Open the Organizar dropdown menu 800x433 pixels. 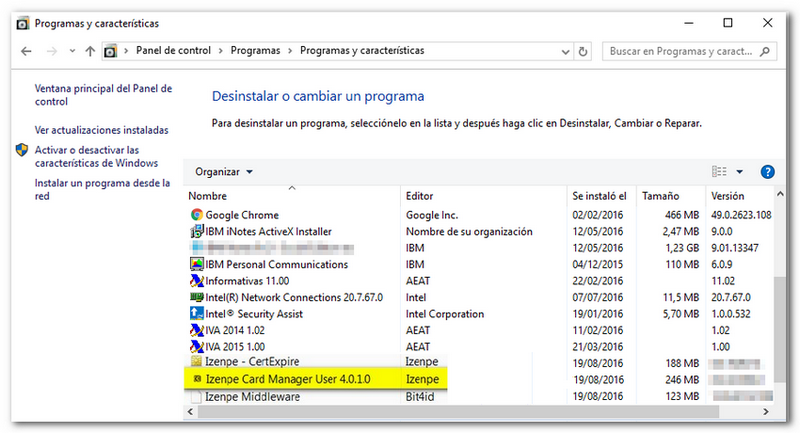224,172
